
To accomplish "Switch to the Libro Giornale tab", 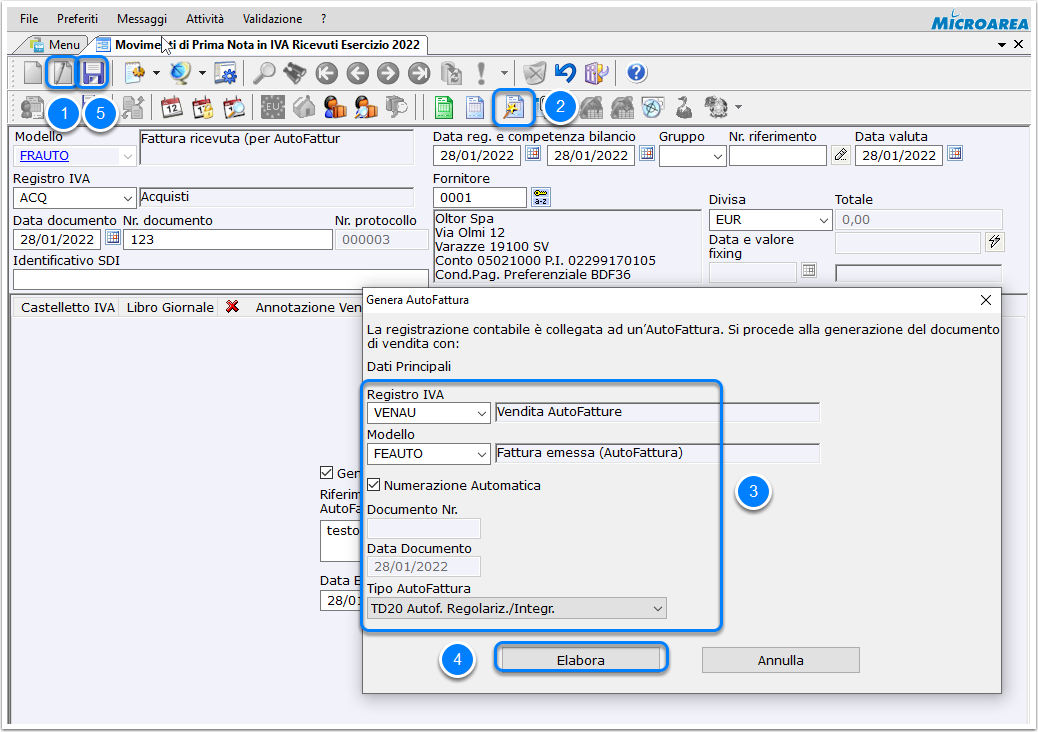I will tap(170, 307).
